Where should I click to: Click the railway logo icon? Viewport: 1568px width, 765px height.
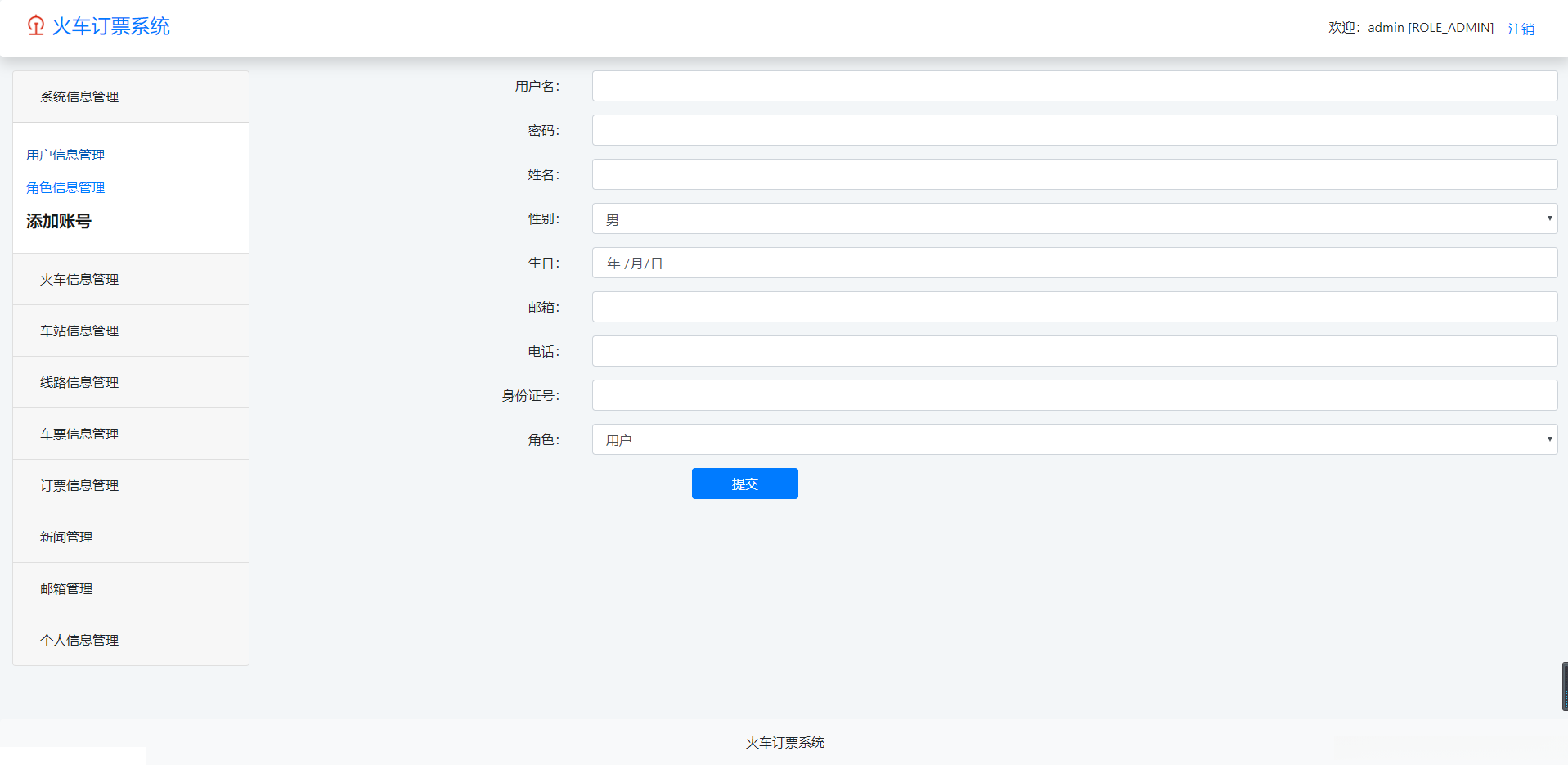[x=34, y=25]
